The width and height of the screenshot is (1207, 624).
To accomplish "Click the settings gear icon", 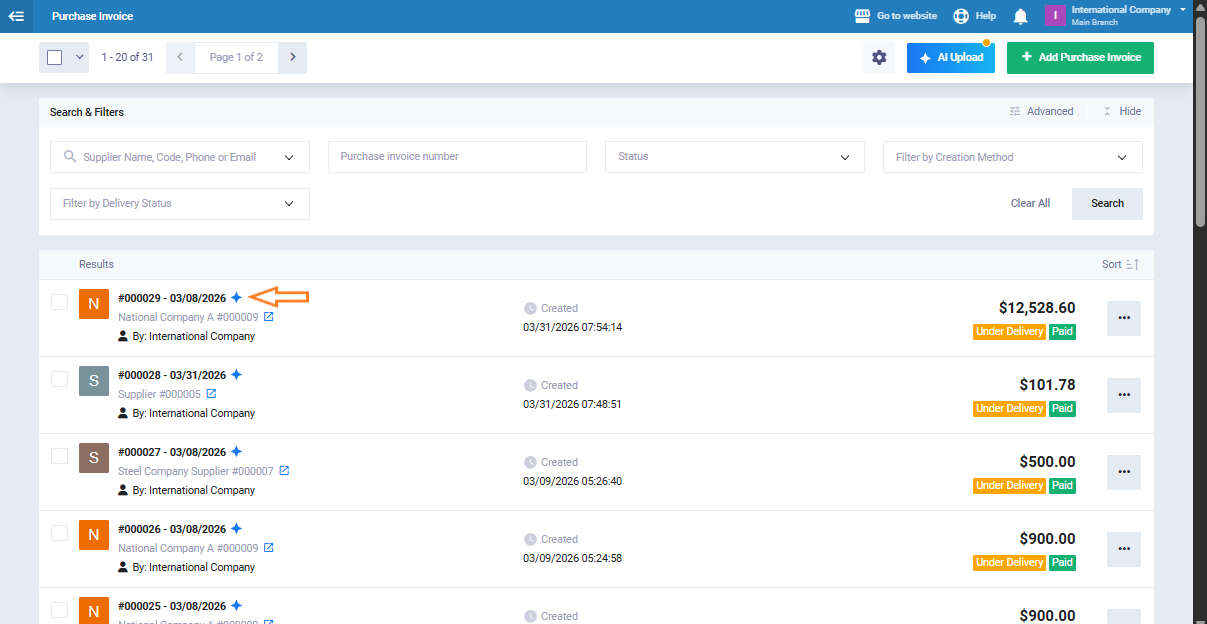I will pos(879,58).
